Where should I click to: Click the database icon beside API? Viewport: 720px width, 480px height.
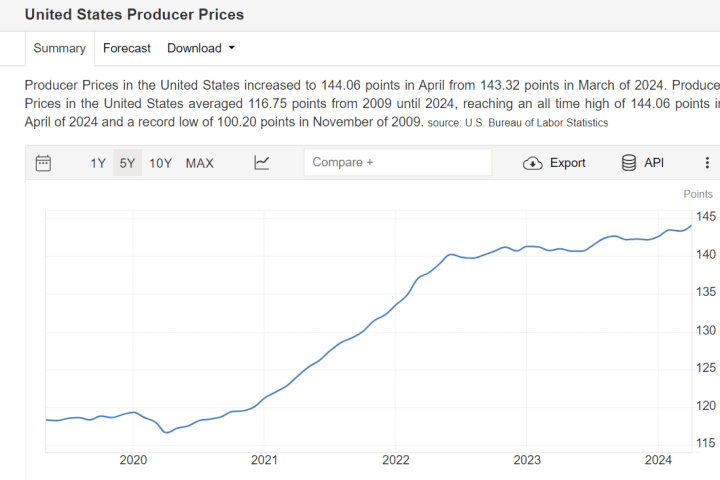point(629,163)
